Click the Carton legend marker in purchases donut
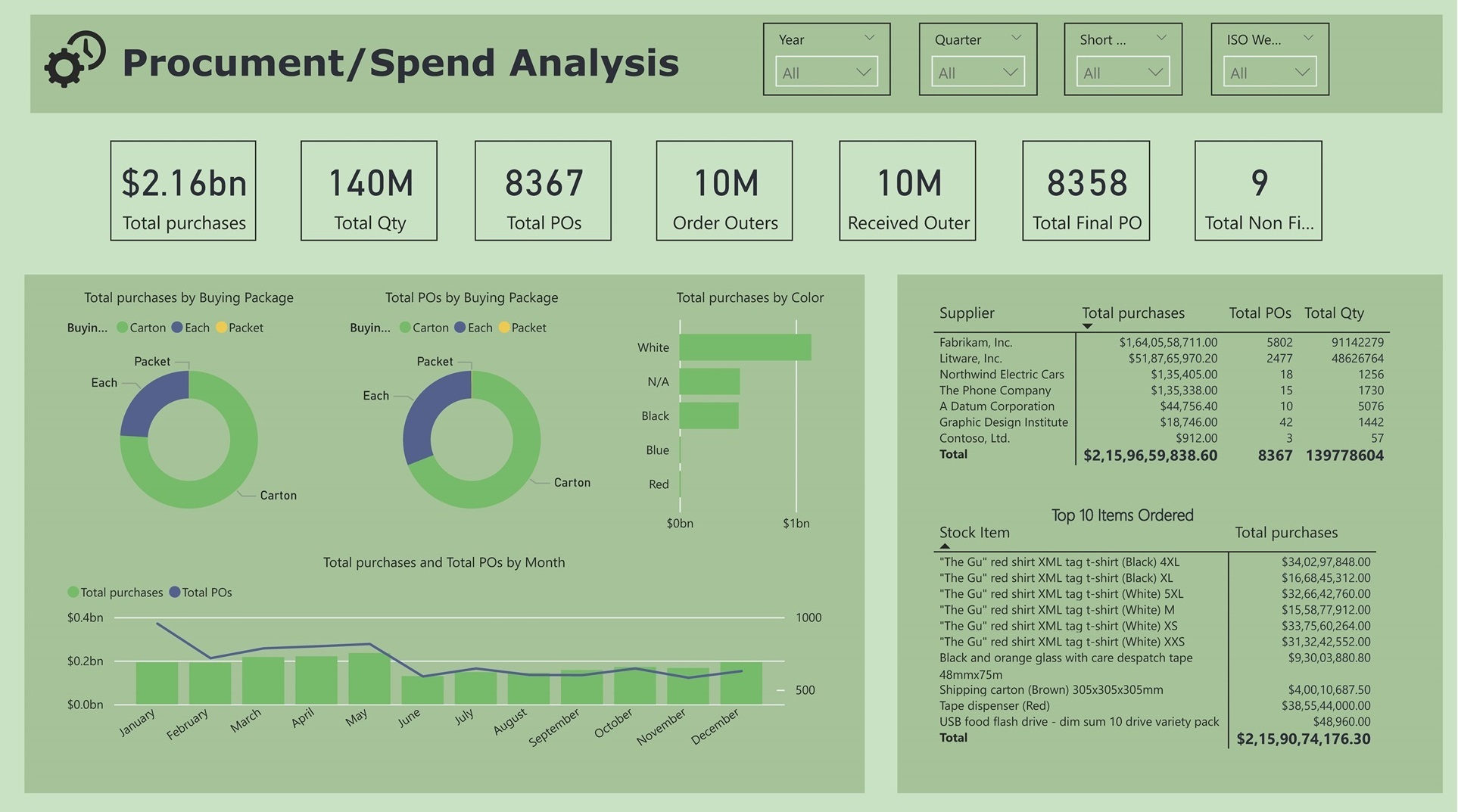 tap(123, 328)
